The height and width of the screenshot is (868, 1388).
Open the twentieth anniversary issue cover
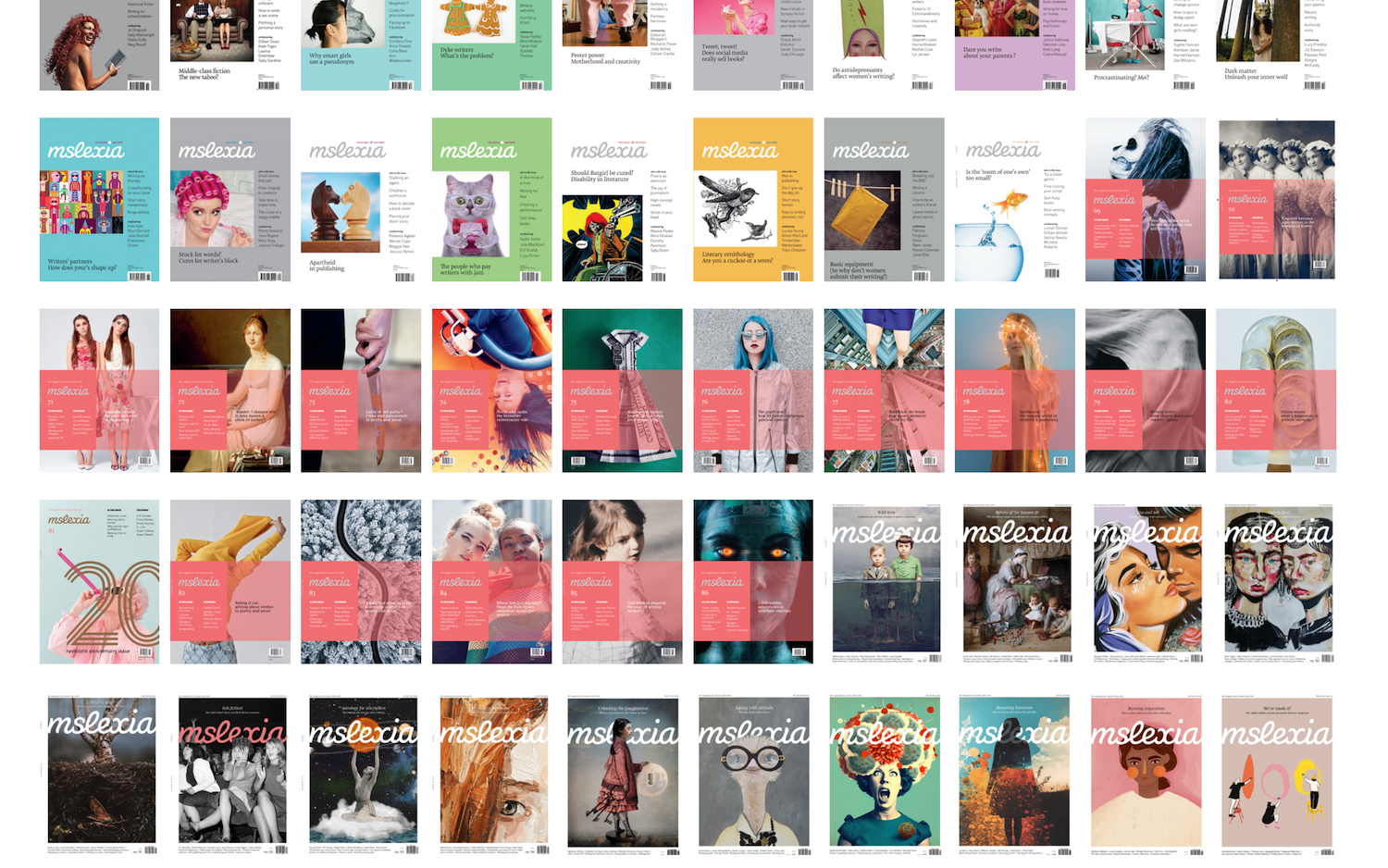pos(99,582)
